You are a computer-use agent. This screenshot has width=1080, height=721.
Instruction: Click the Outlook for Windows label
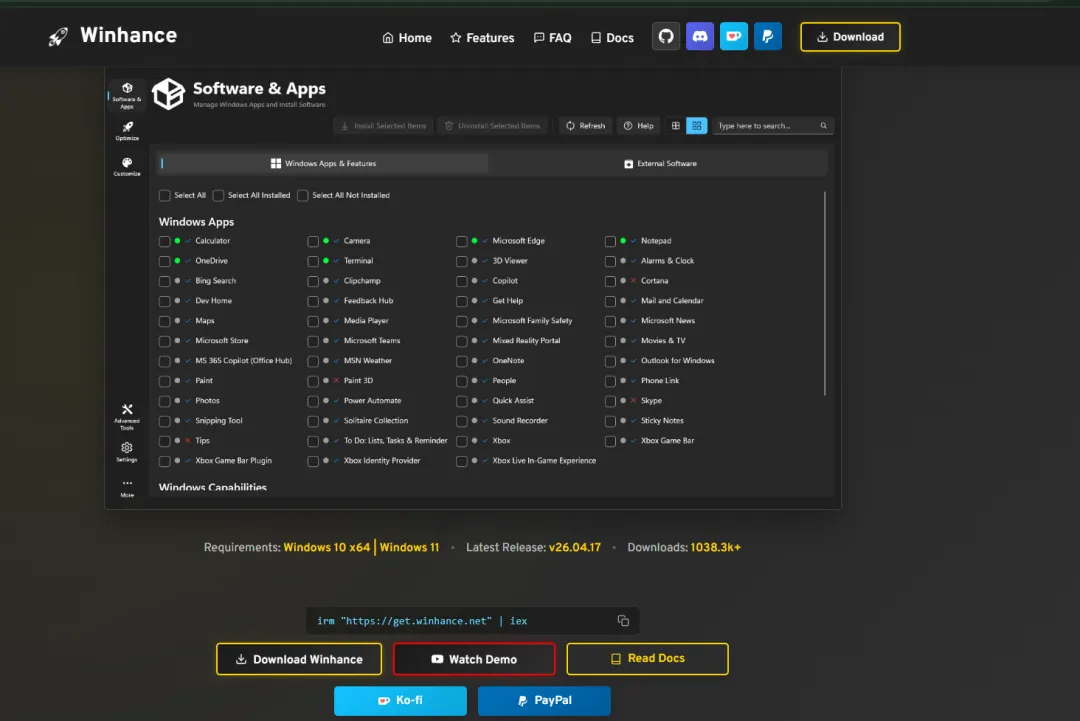pyautogui.click(x=678, y=361)
